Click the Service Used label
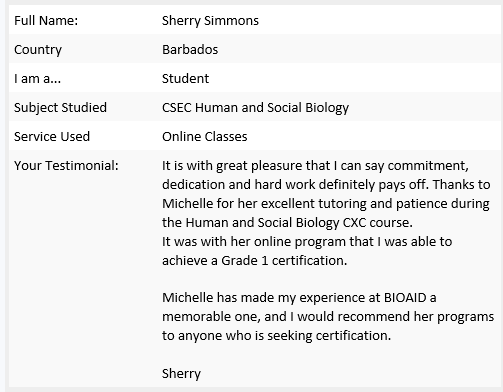Viewport: 503px width, 392px height. pos(52,137)
